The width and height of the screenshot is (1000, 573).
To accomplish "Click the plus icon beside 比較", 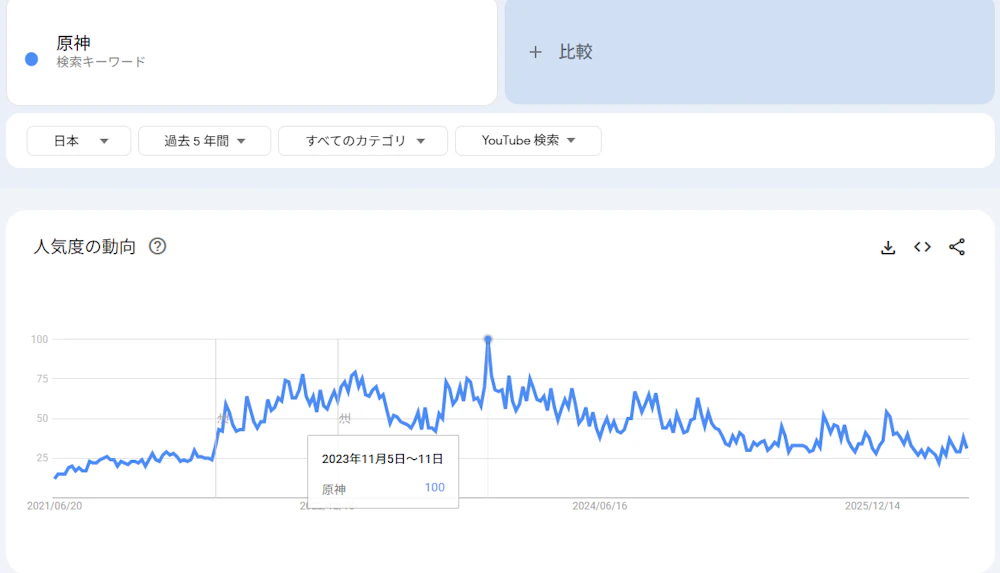I will point(535,52).
